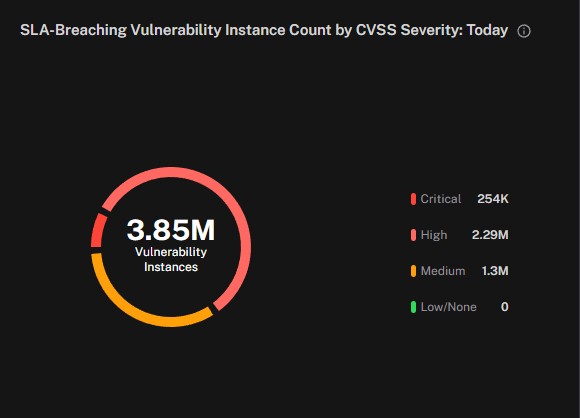Click the red Critical legend color marker
The image size is (580, 418).
pos(413,199)
